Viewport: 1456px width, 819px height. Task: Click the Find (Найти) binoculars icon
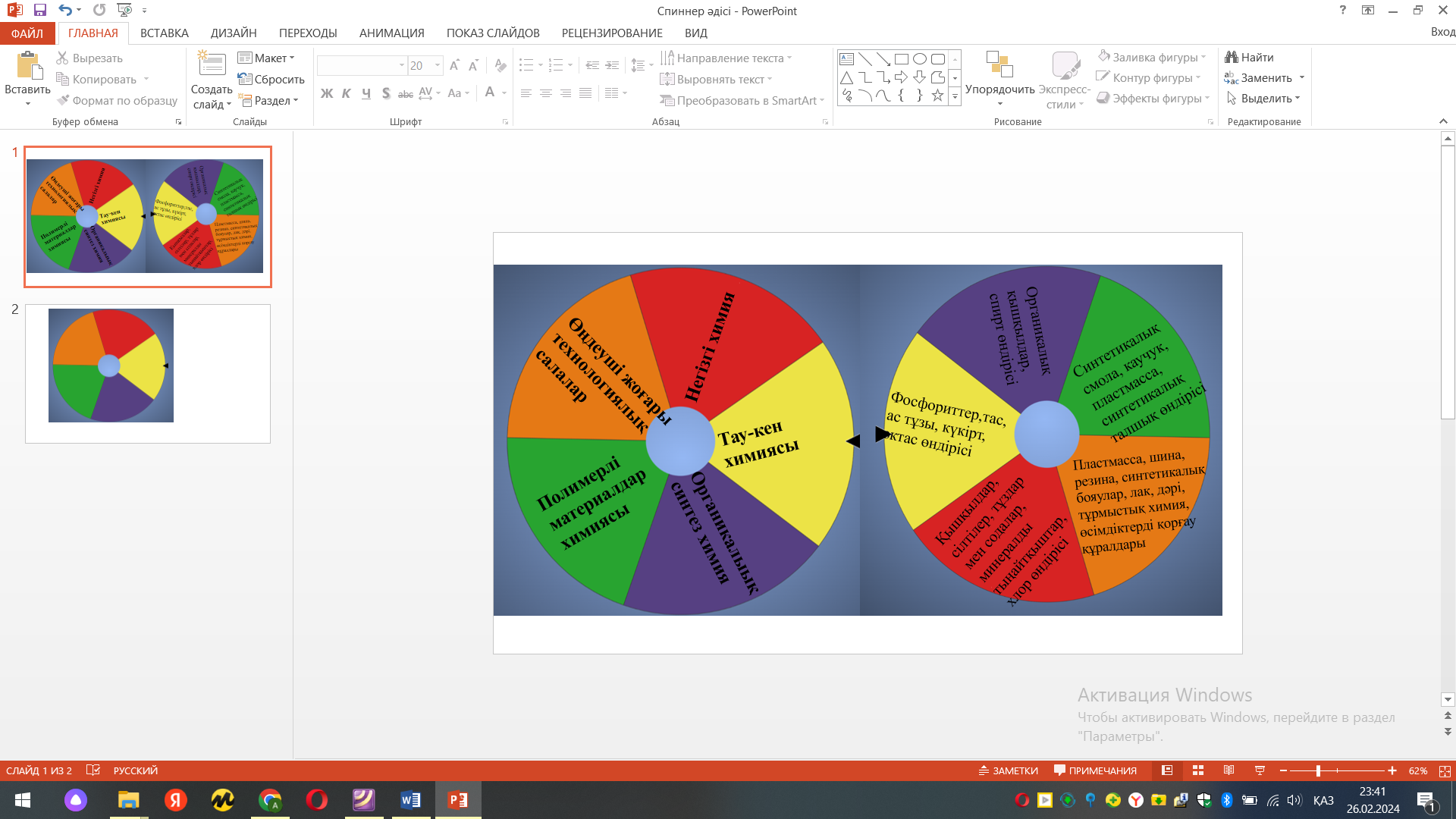[x=1232, y=58]
